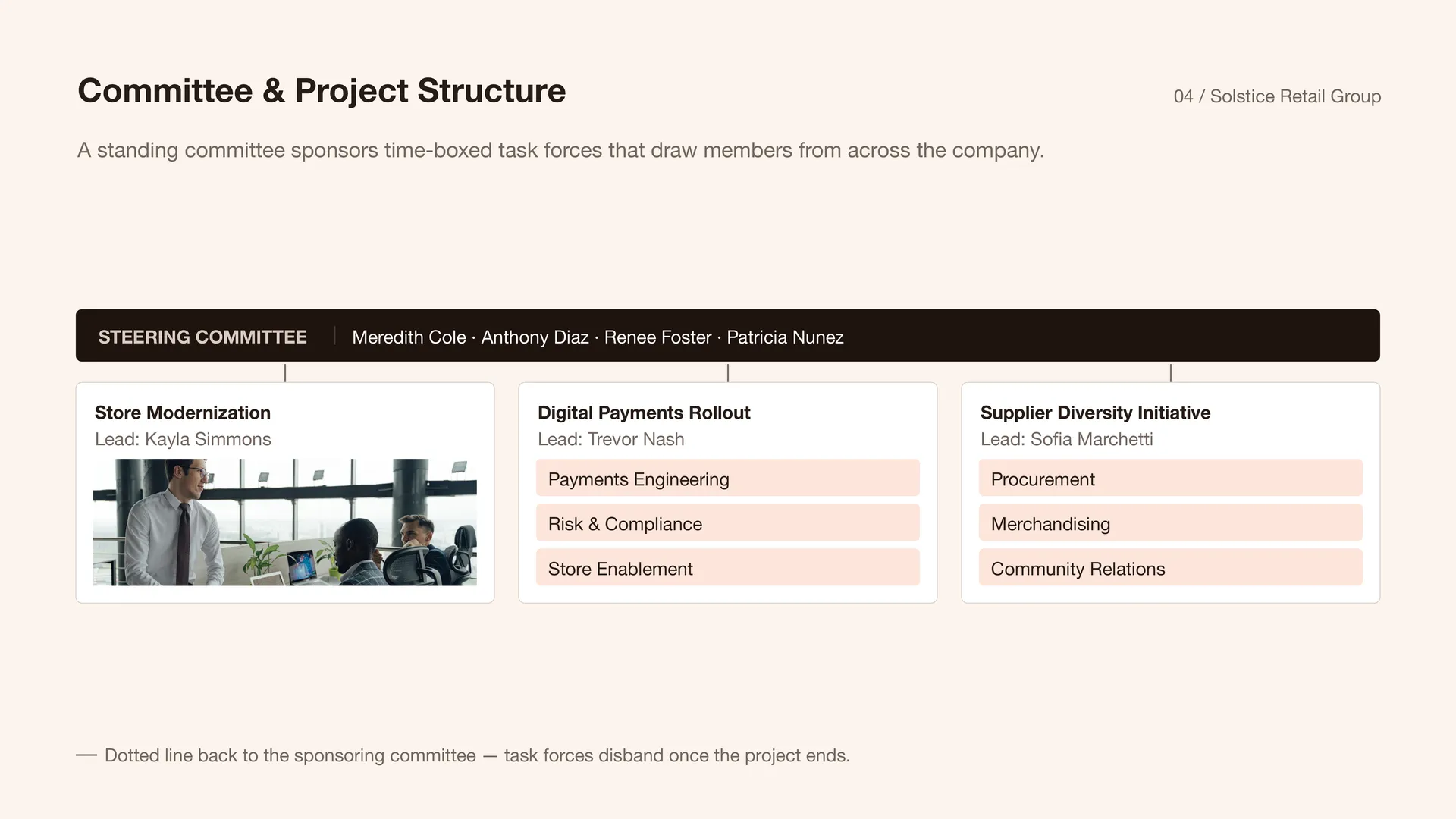
Task: Select the Store Enablement chip
Action: point(728,567)
